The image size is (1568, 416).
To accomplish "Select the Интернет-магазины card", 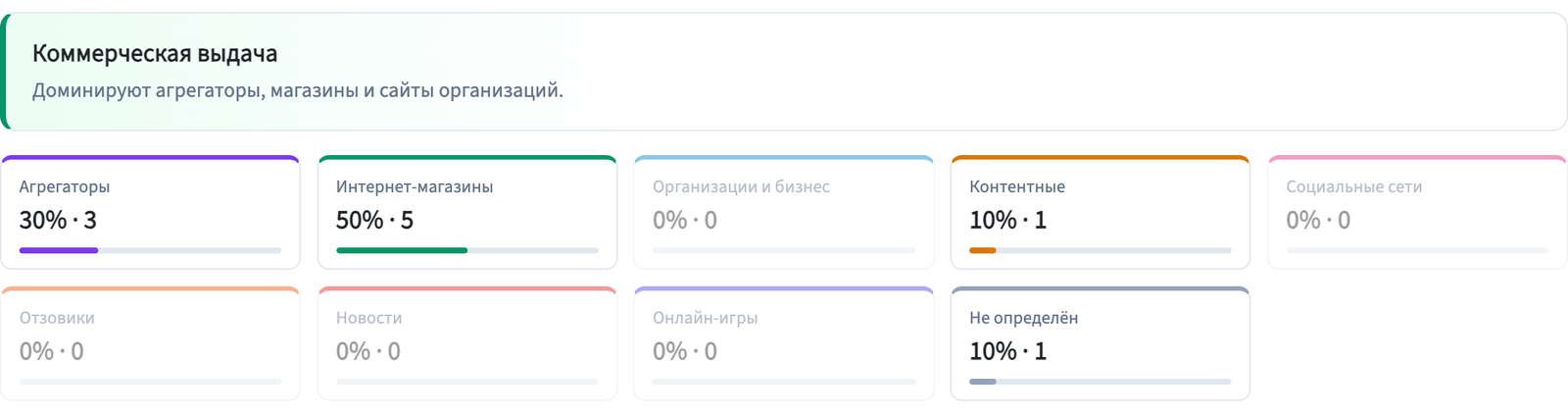I will pyautogui.click(x=467, y=212).
